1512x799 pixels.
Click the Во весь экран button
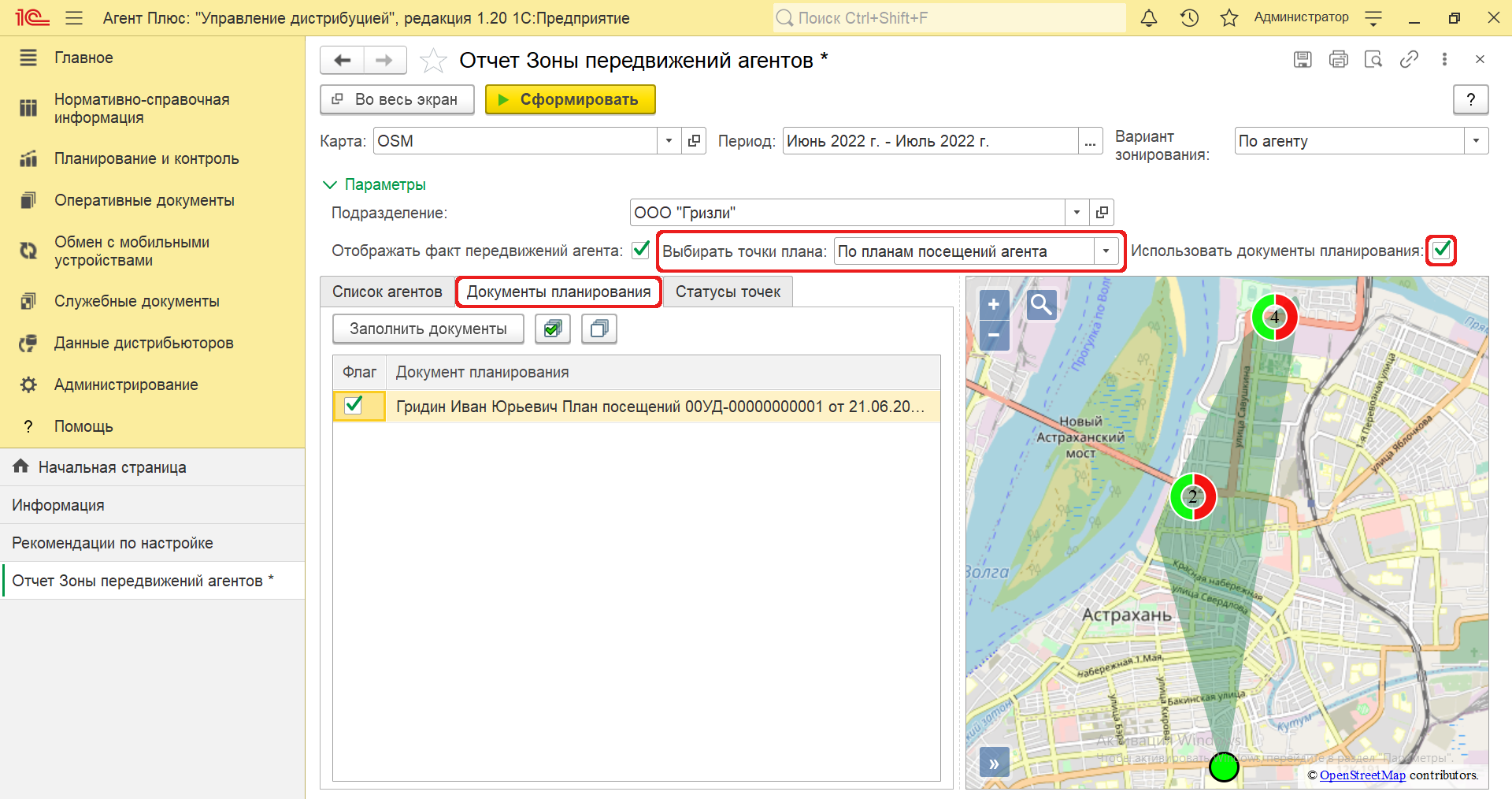pos(397,99)
